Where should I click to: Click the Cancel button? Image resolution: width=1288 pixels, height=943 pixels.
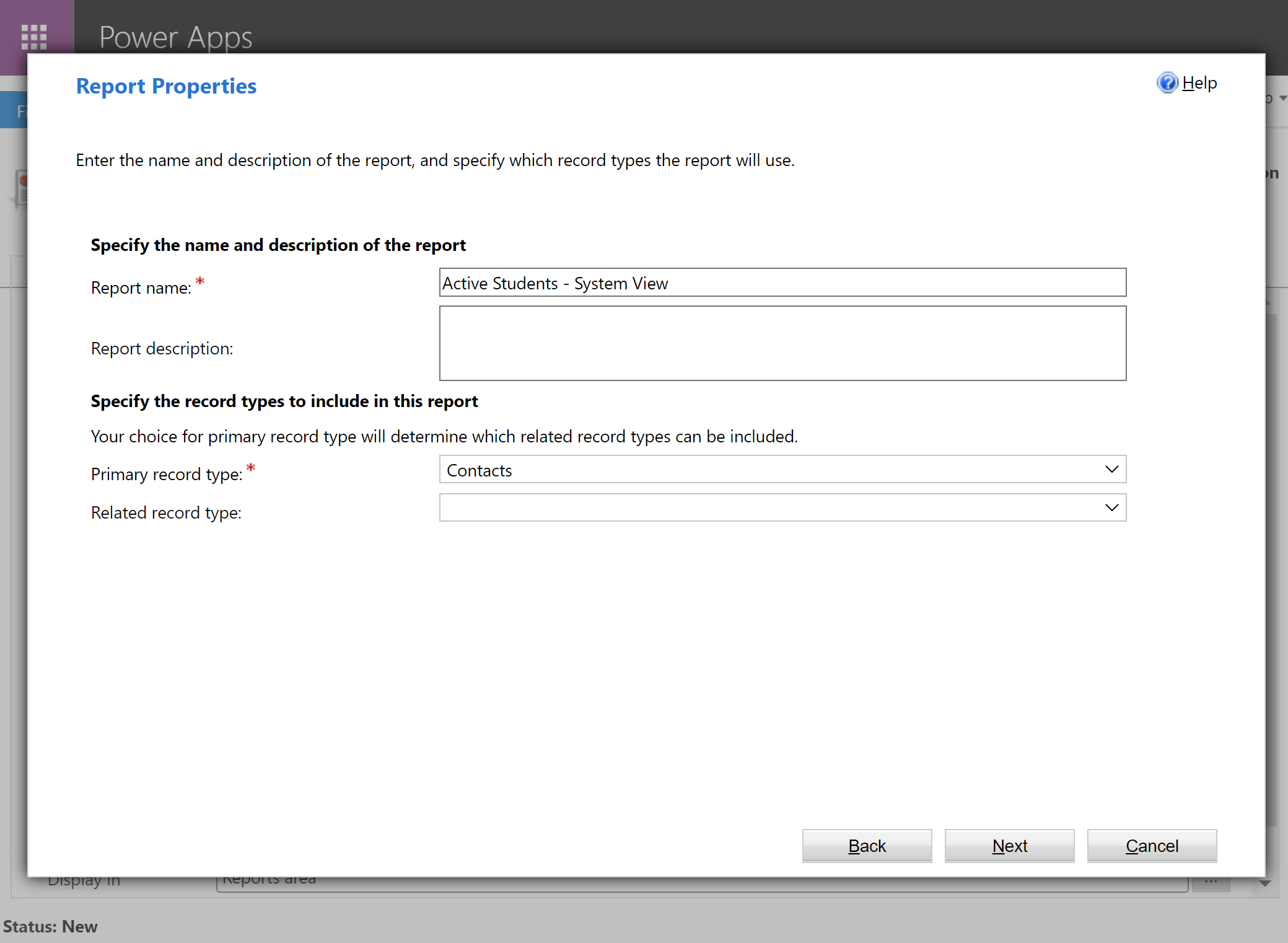pos(1152,846)
